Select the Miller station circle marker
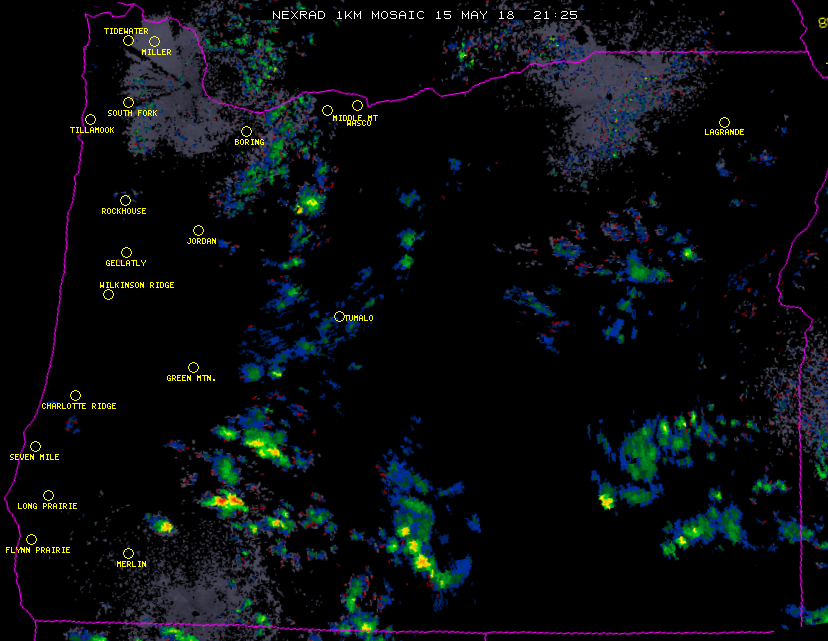Screen dimensions: 828x641 (x=154, y=41)
